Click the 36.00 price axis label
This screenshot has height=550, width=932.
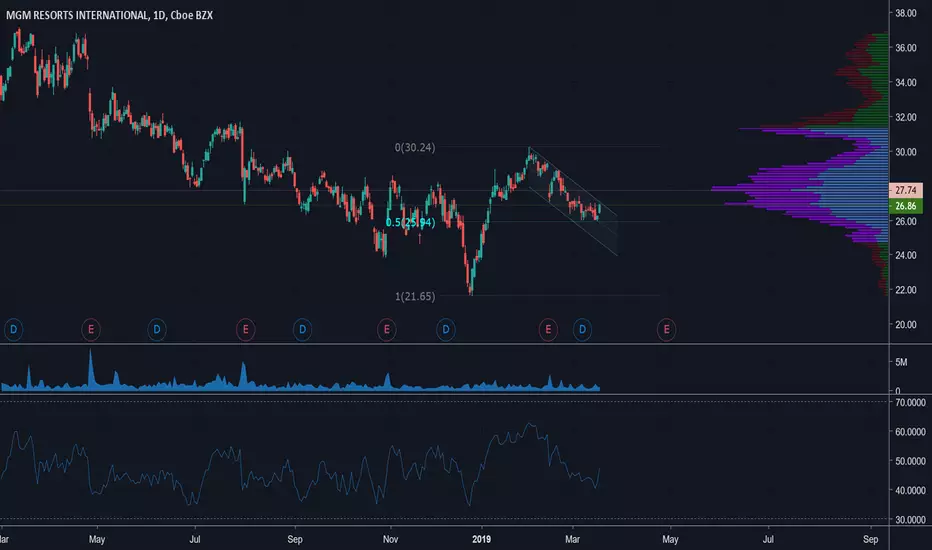(906, 48)
